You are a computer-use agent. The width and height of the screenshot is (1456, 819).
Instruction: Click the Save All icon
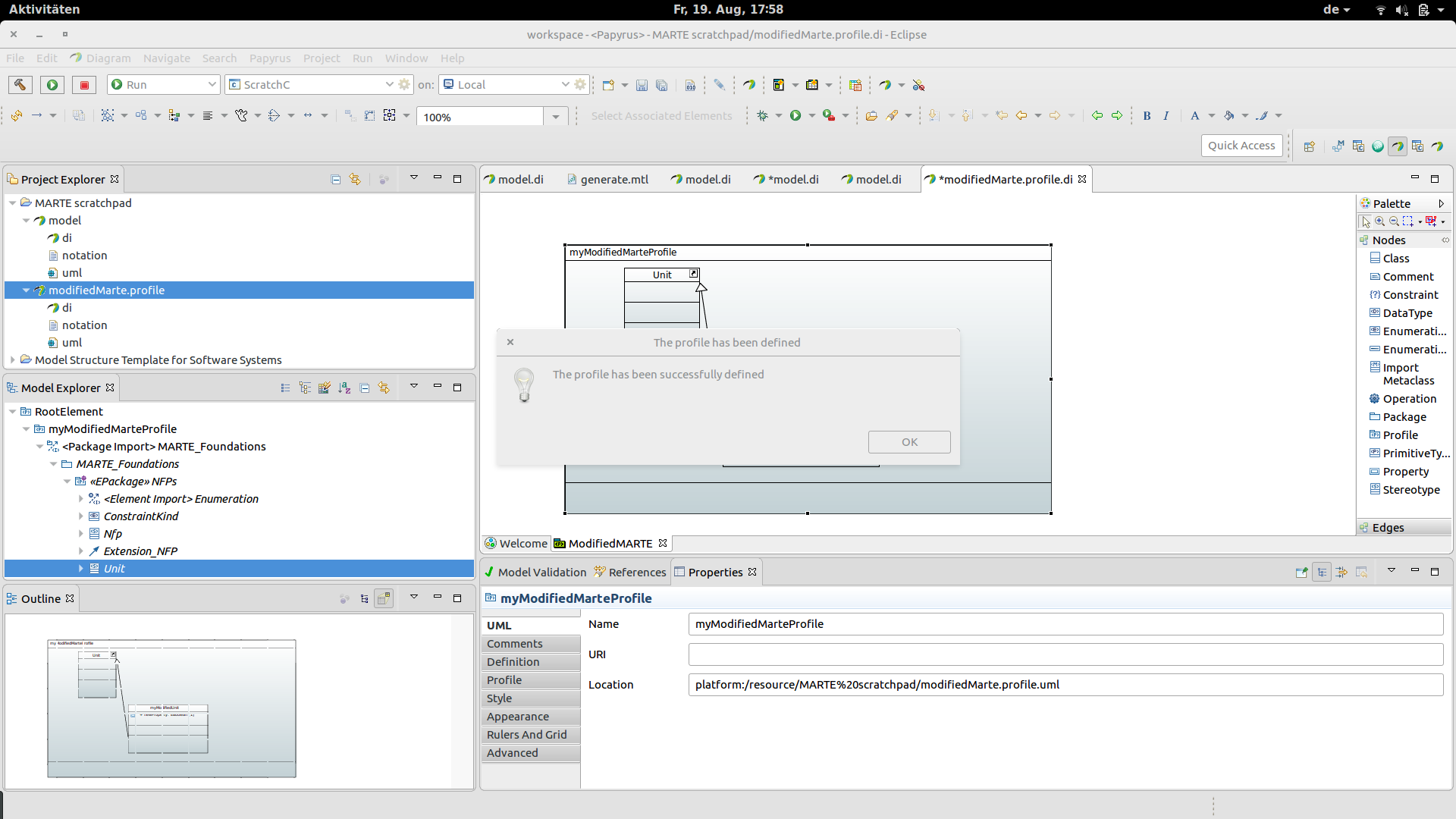pyautogui.click(x=661, y=86)
